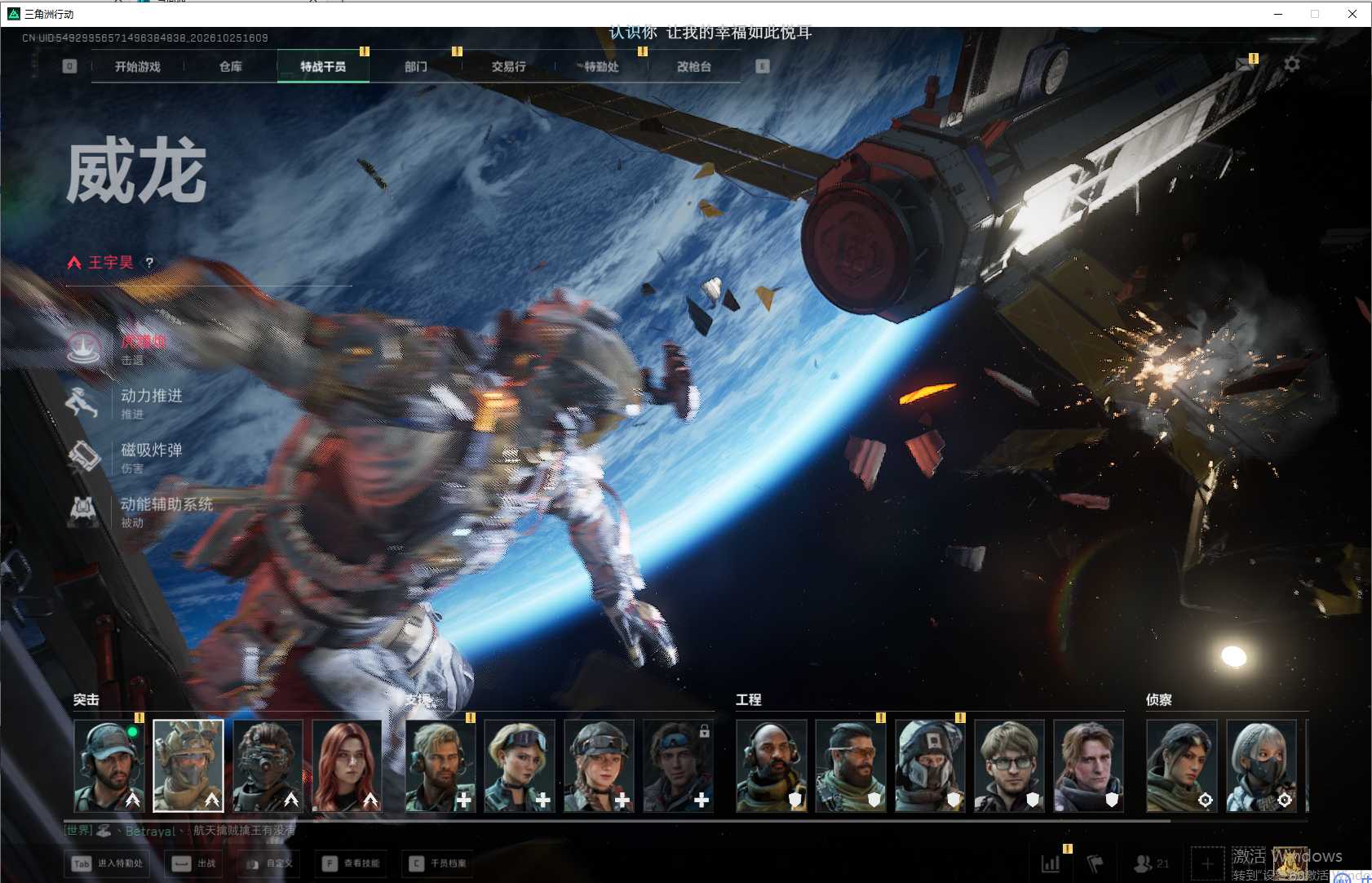Switch to the 仓库 tab
1372x883 pixels.
[x=231, y=67]
